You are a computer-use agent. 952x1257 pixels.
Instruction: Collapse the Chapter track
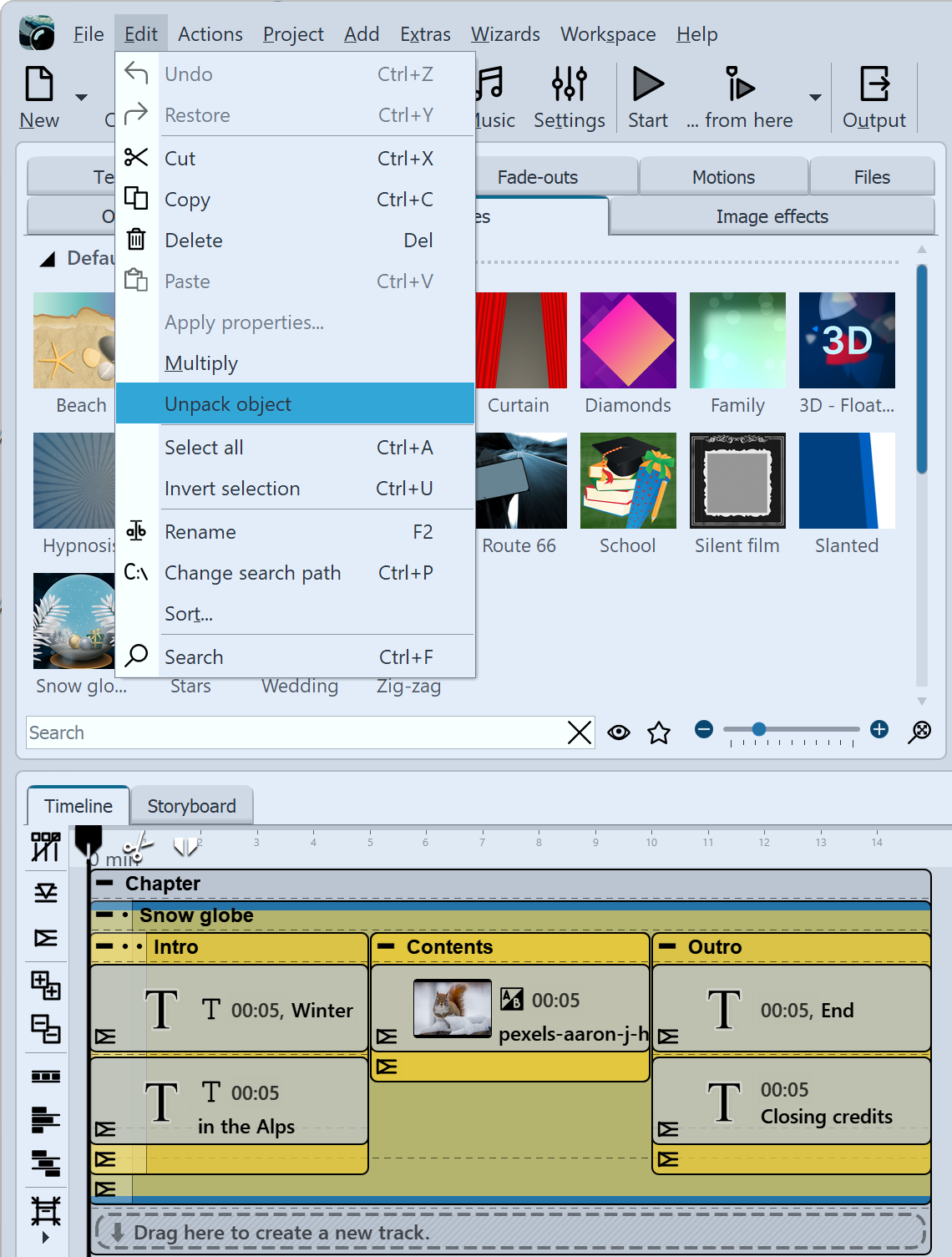pos(105,883)
